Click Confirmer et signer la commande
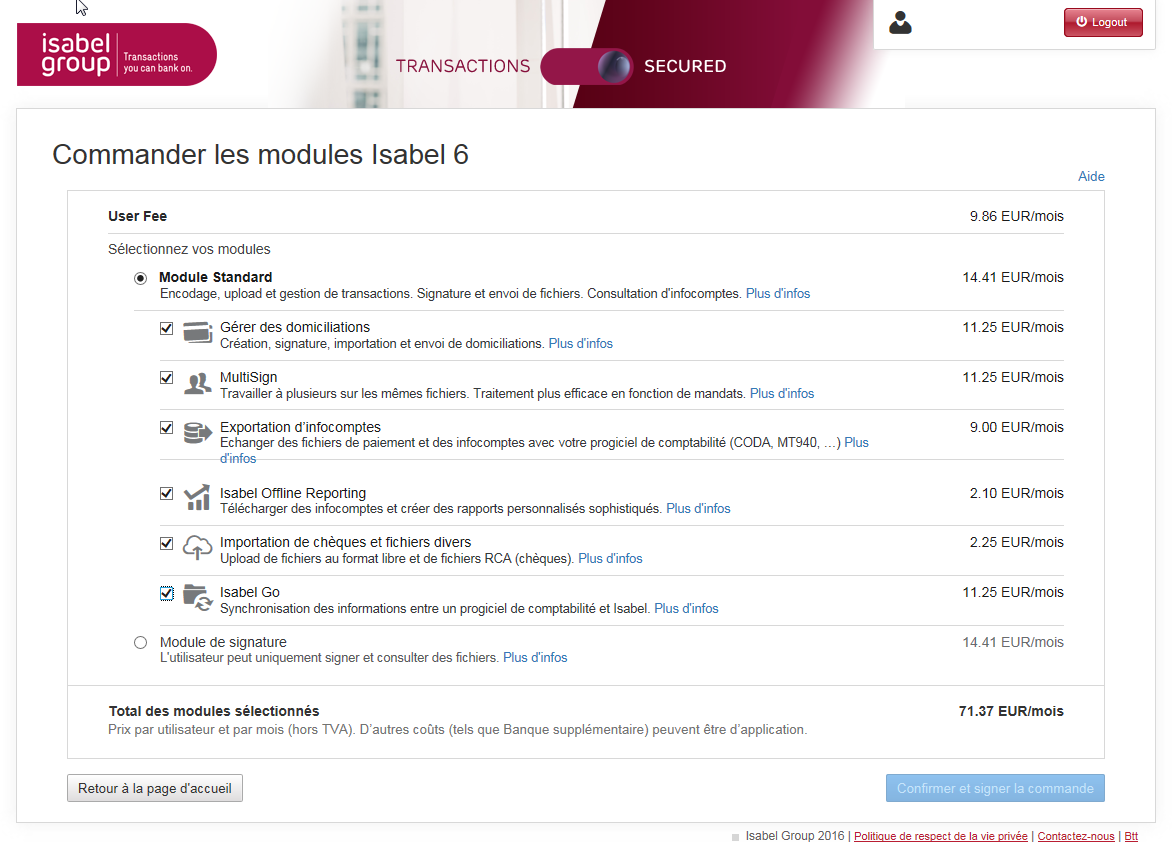 click(x=995, y=788)
